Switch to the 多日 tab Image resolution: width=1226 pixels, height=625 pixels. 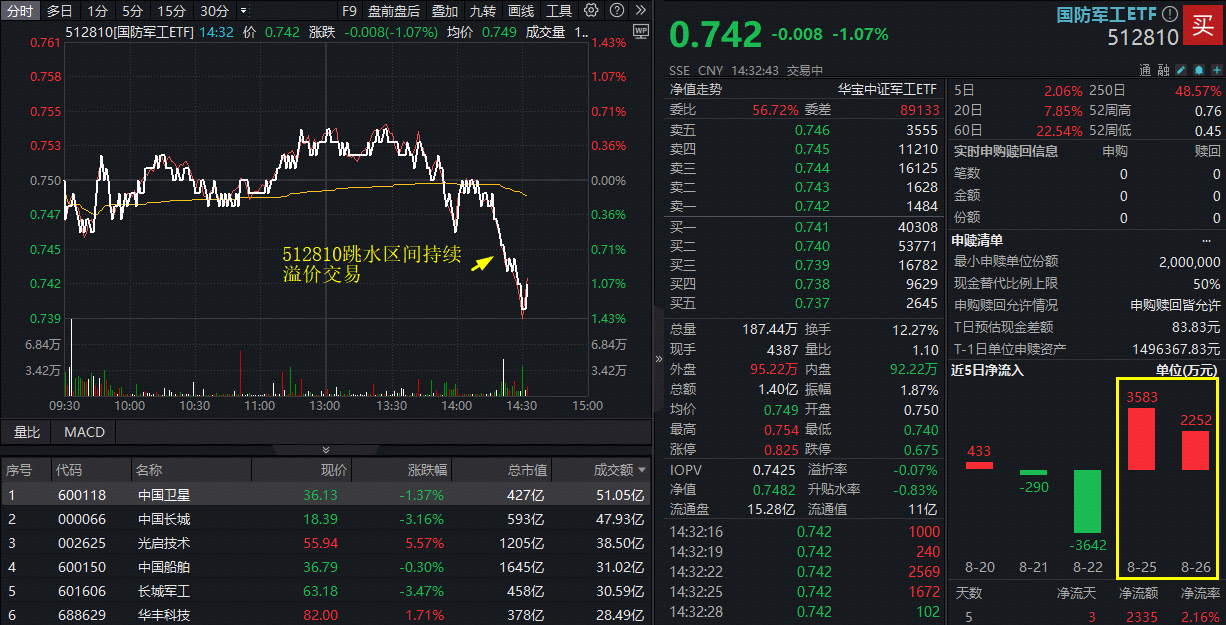coord(59,10)
